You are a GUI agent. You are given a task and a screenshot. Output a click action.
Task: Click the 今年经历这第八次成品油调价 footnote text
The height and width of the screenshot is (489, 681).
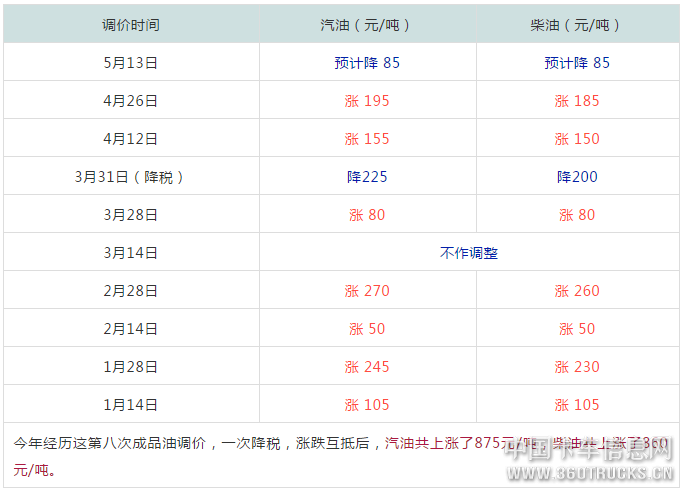[109, 443]
